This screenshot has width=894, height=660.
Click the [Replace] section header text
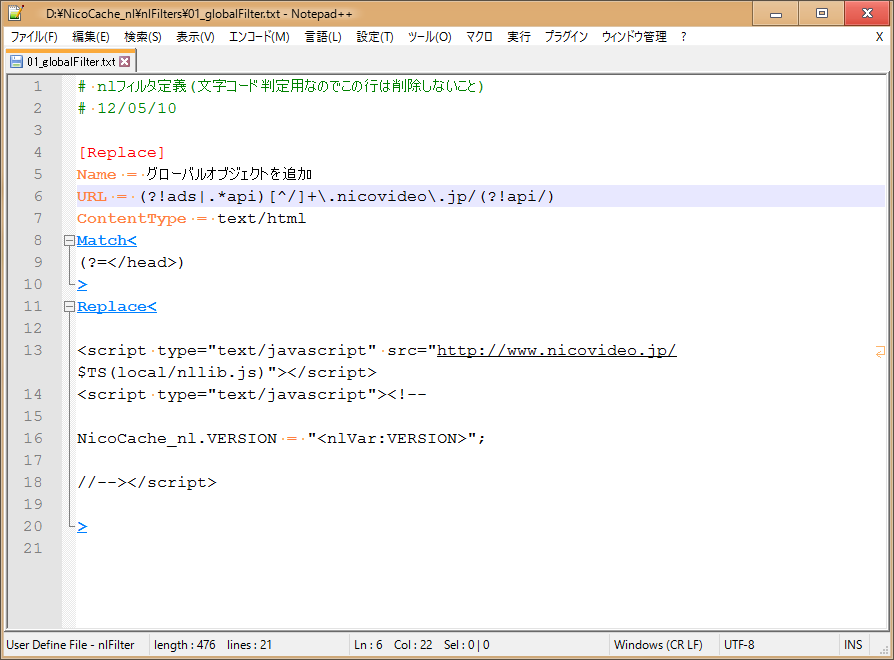121,153
